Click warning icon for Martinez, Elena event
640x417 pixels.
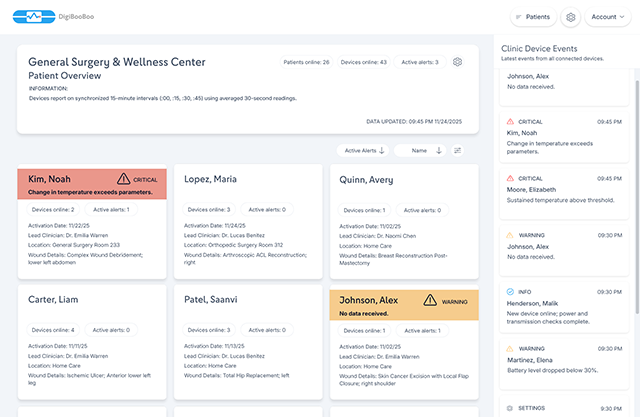510,348
